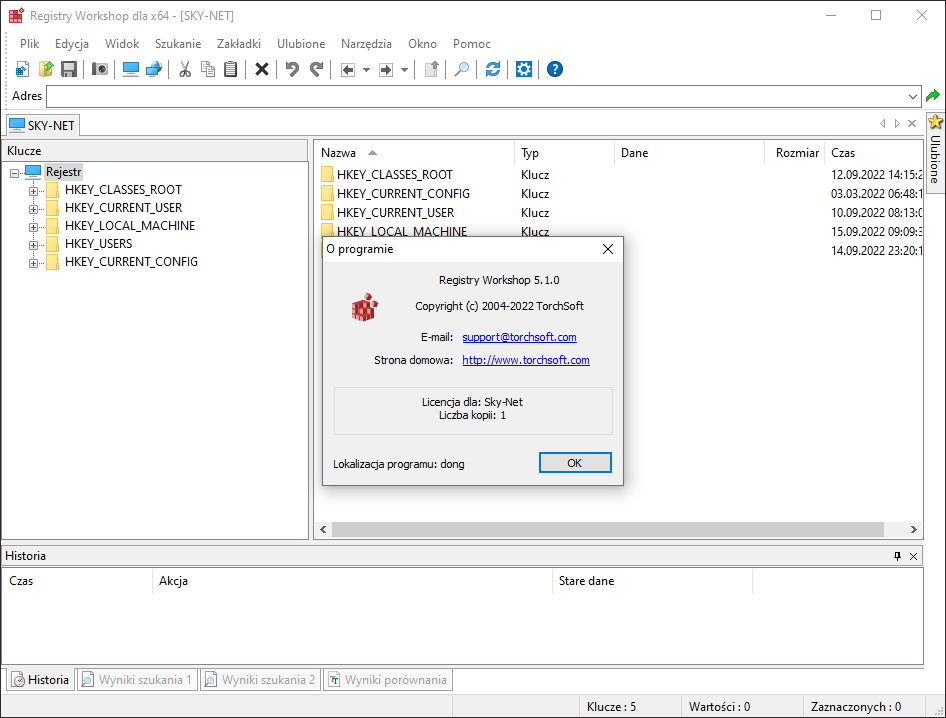The width and height of the screenshot is (946, 718).
Task: Open options via gear icon
Action: (524, 69)
